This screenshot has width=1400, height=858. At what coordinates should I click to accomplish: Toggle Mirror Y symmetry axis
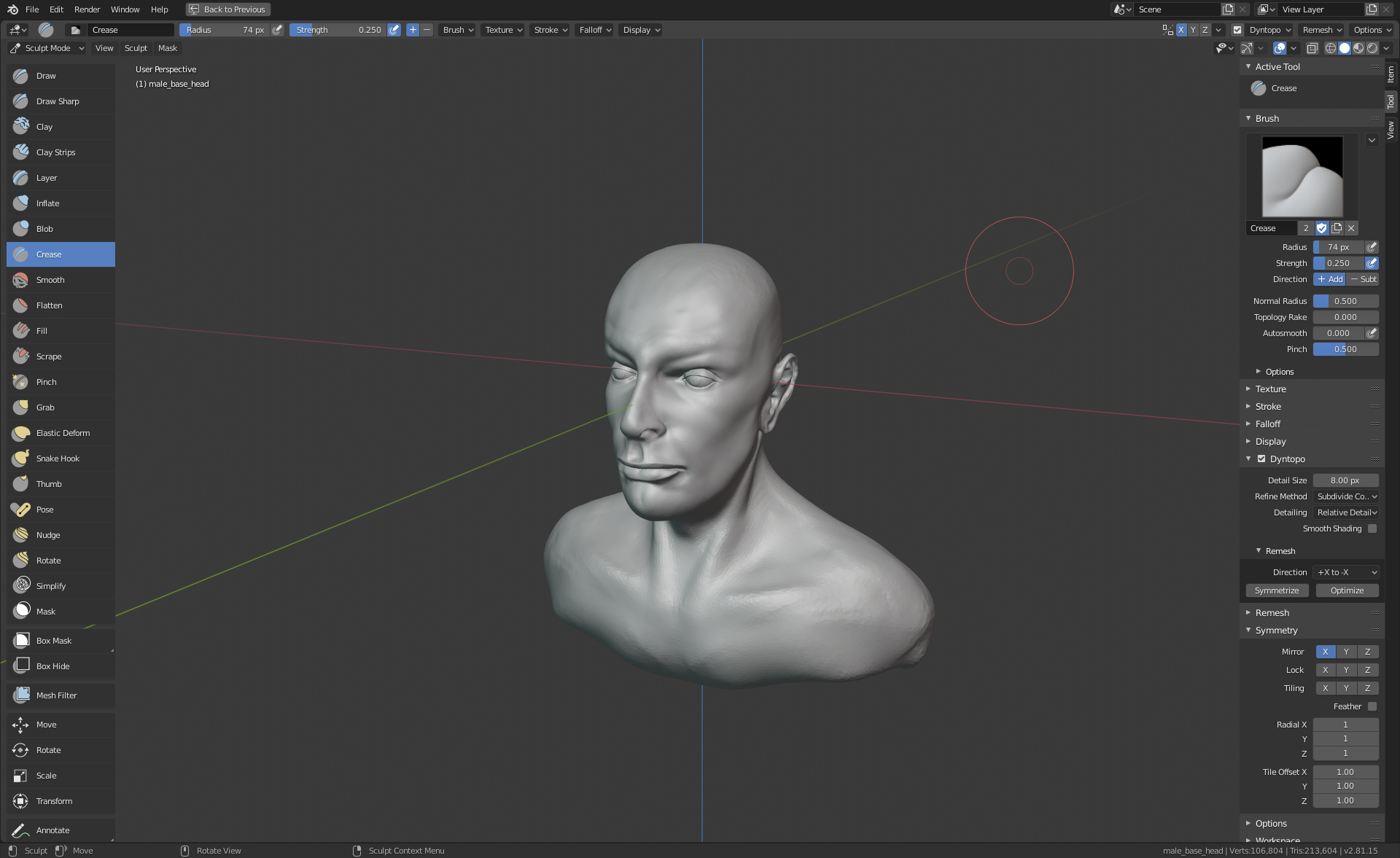pos(1346,652)
